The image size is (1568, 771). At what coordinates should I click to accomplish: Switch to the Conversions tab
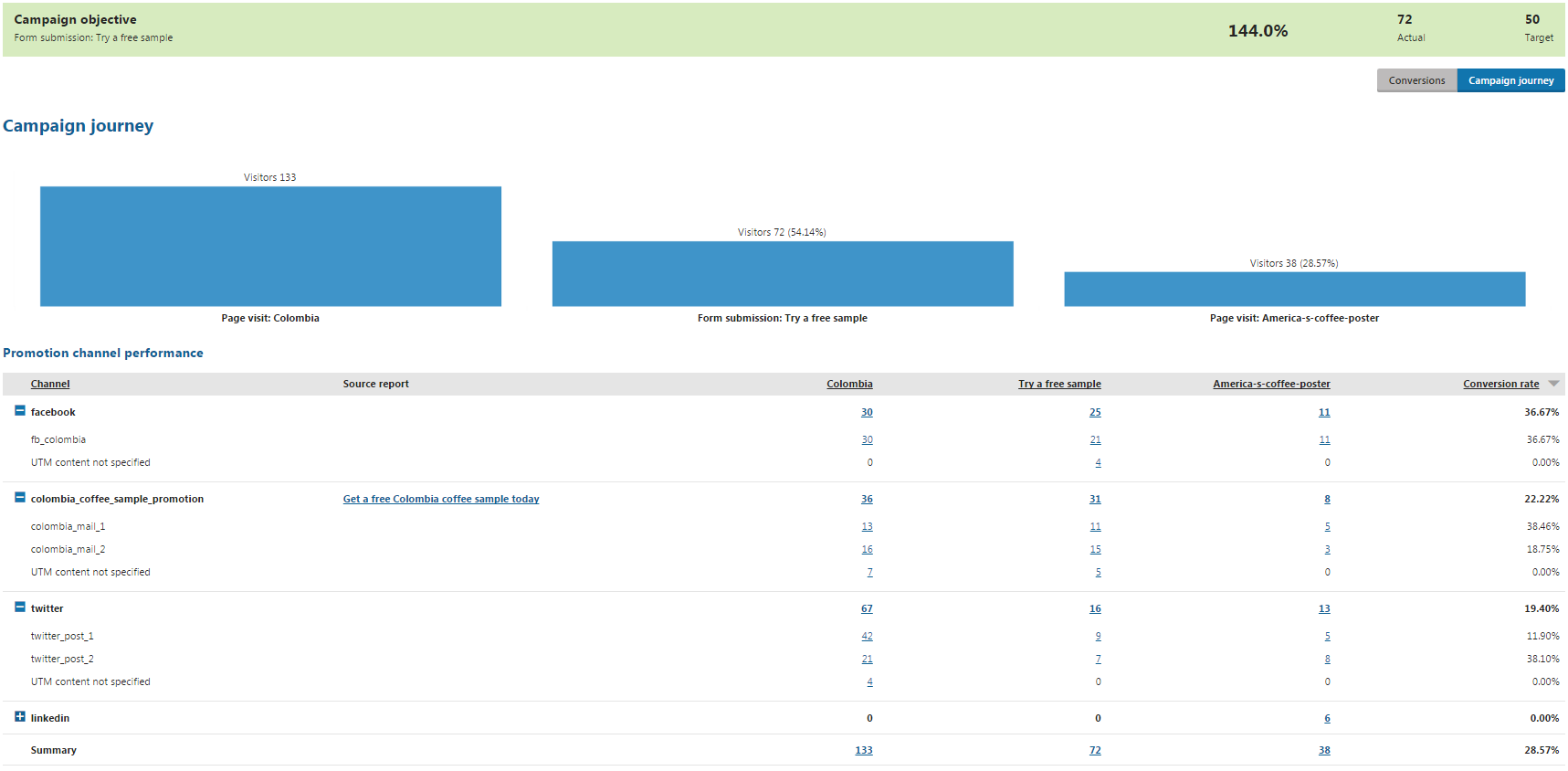pyautogui.click(x=1415, y=80)
